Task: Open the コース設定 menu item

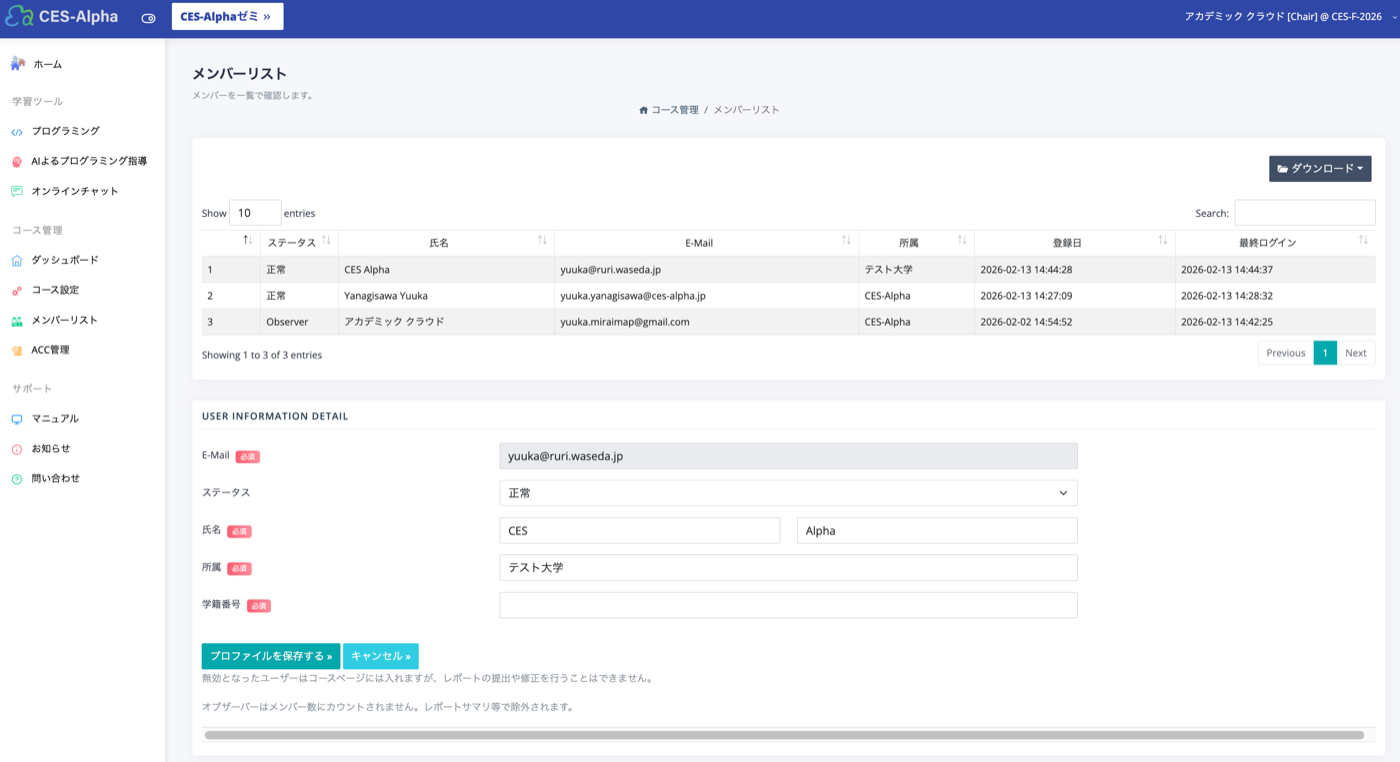Action: pyautogui.click(x=55, y=290)
